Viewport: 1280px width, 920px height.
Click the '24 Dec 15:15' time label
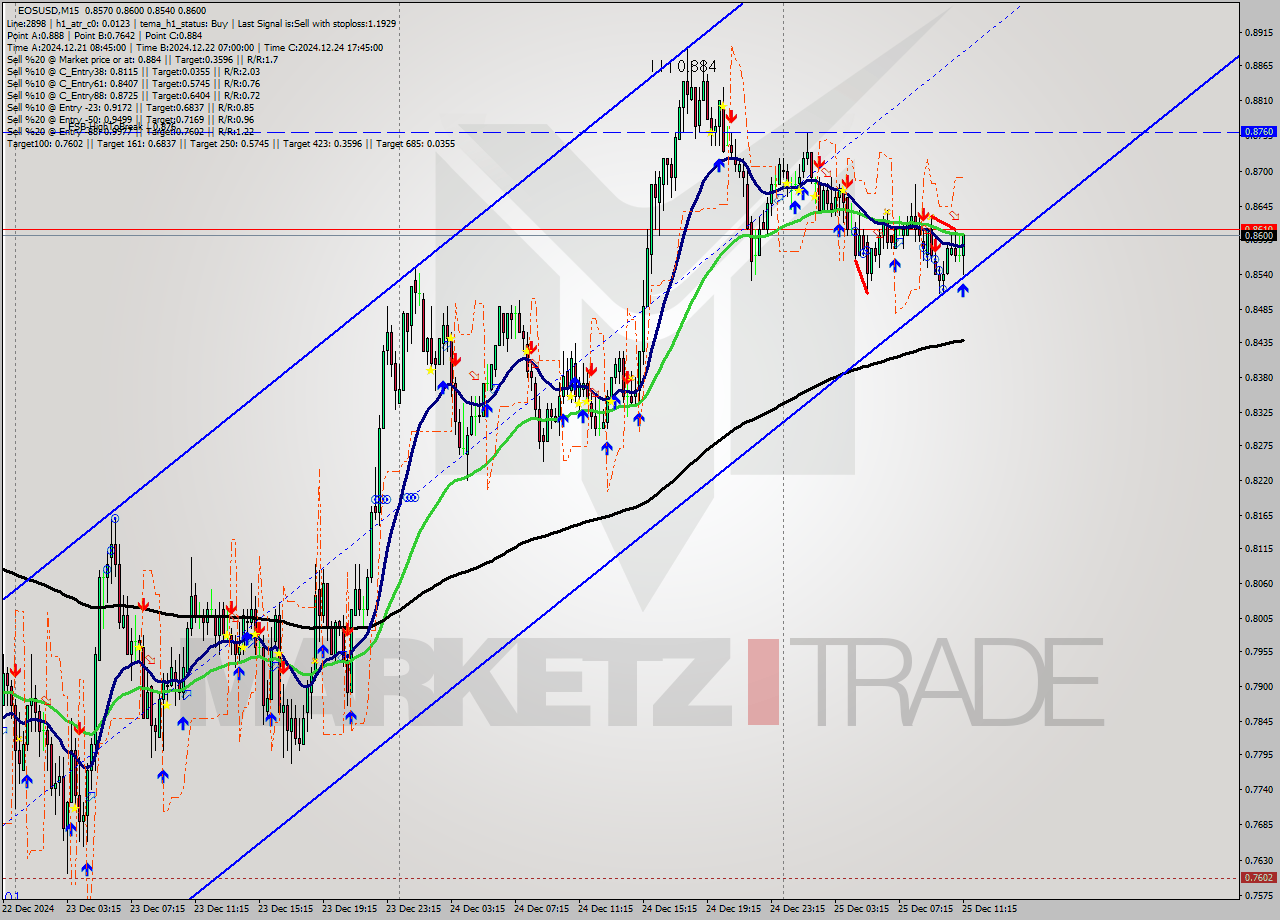[669, 909]
